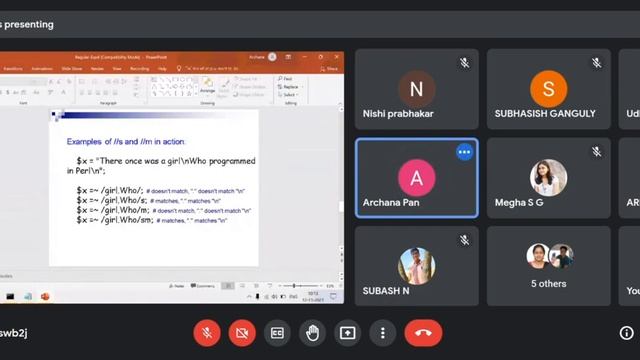Click the Archana account avatar in PowerPoint title bar
Image resolution: width=640 pixels, height=360 pixels.
(272, 57)
